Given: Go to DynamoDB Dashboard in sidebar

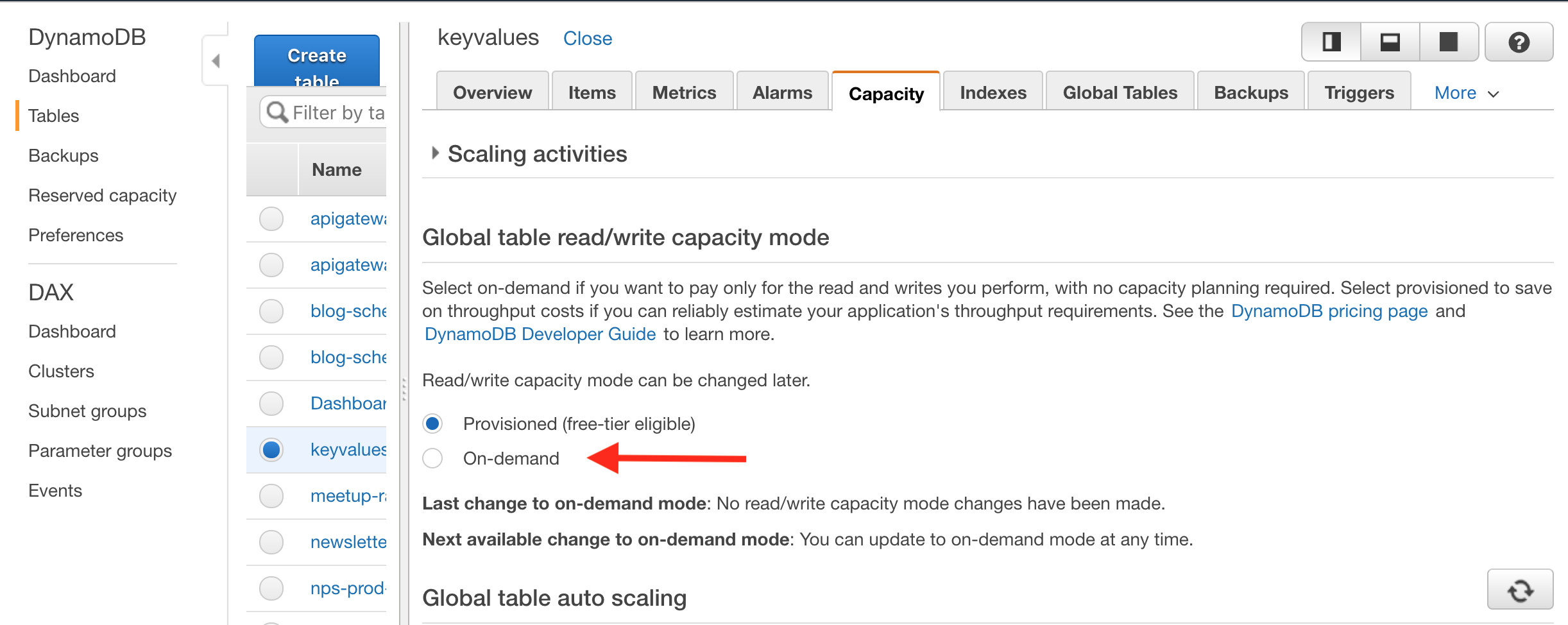Looking at the screenshot, I should click(72, 76).
